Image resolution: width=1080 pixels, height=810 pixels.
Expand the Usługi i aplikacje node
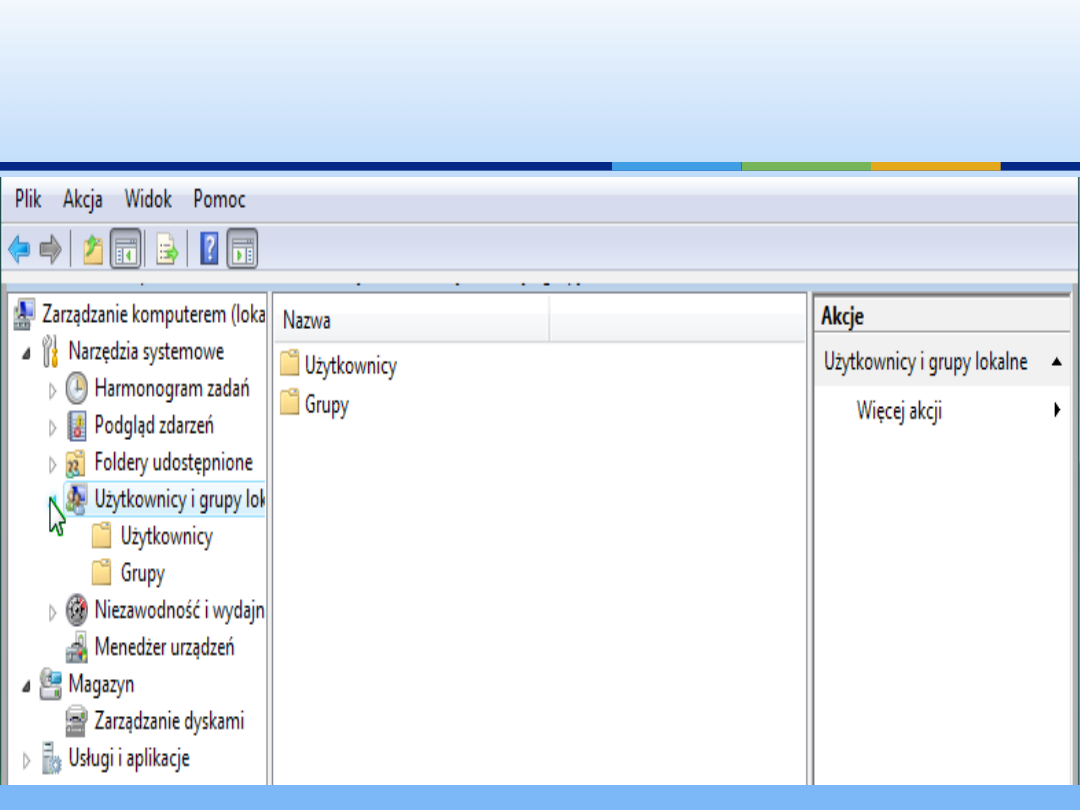(27, 759)
